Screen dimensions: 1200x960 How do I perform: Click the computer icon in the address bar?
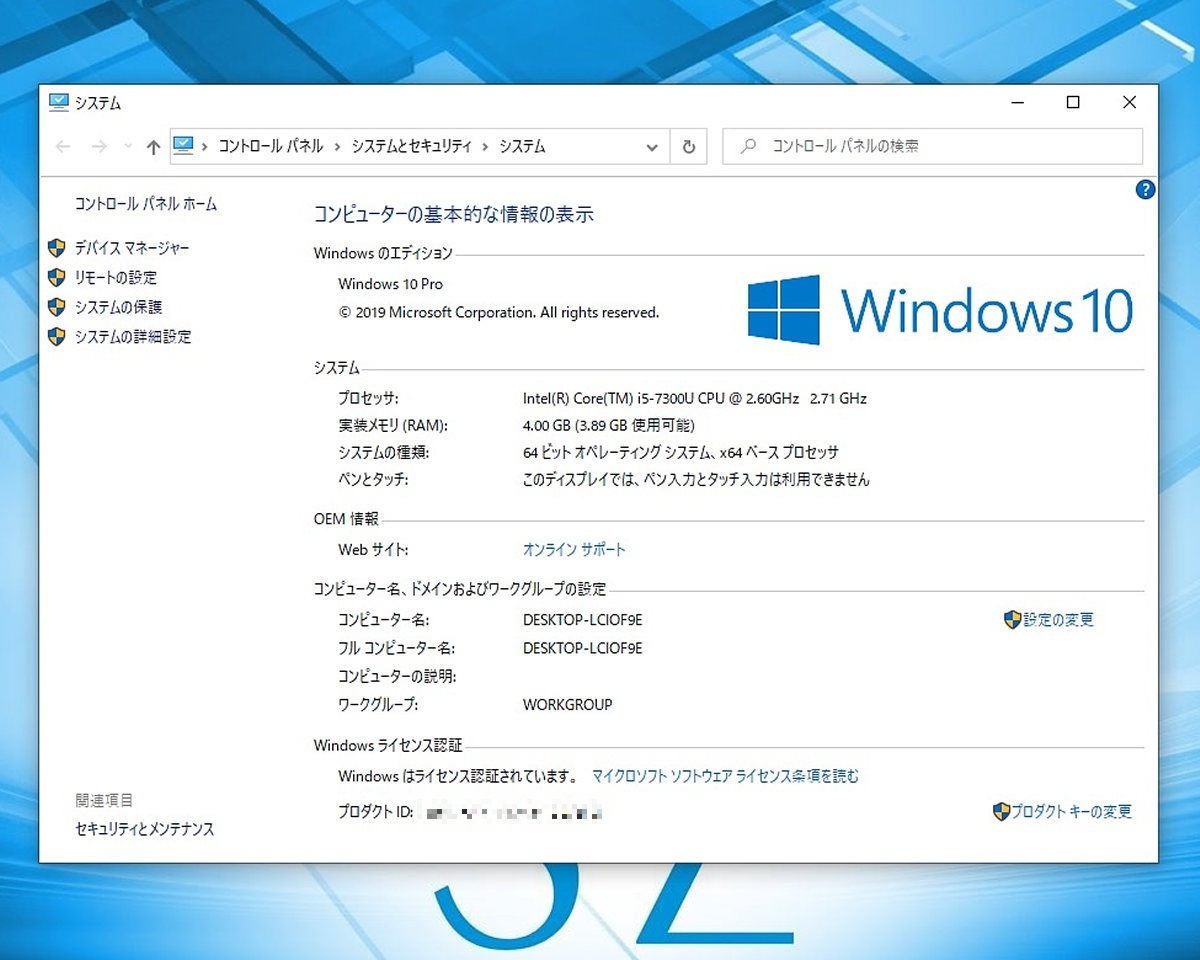[183, 146]
